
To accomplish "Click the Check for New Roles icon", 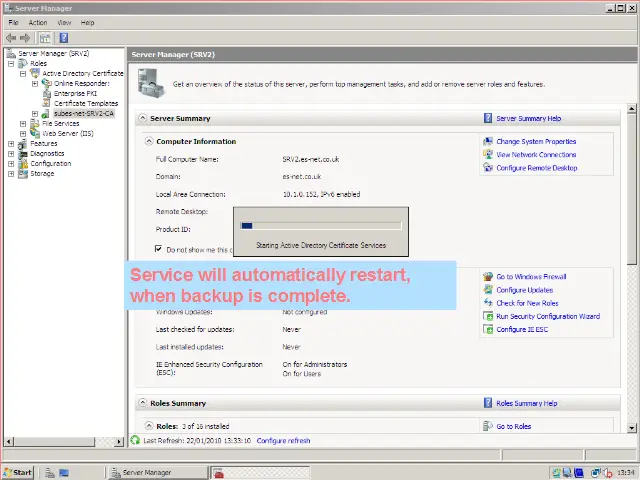I will pyautogui.click(x=488, y=302).
